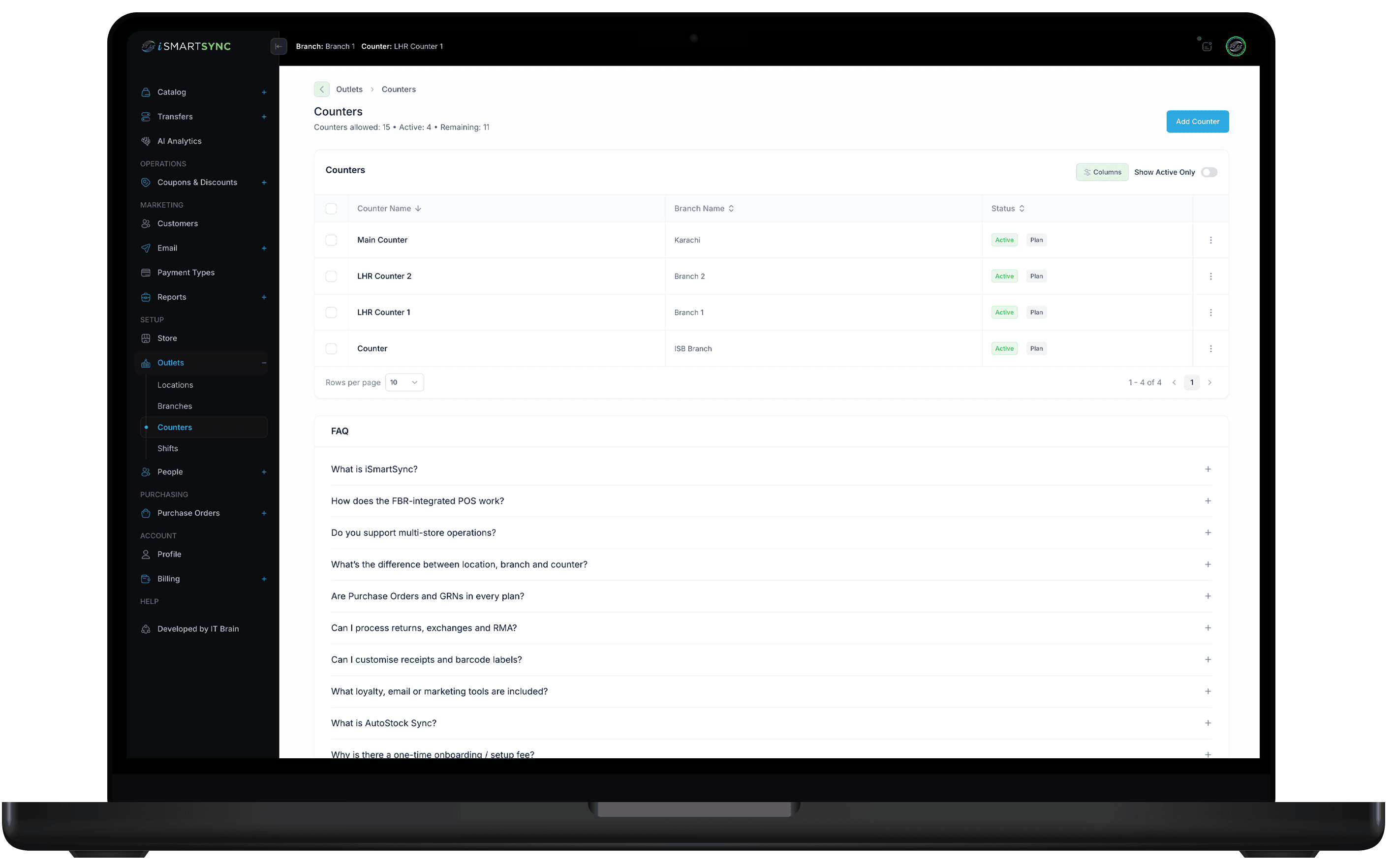Check the checkbox for LHR Counter 2 row
Screen dimensions: 1394x868
pyautogui.click(x=331, y=276)
